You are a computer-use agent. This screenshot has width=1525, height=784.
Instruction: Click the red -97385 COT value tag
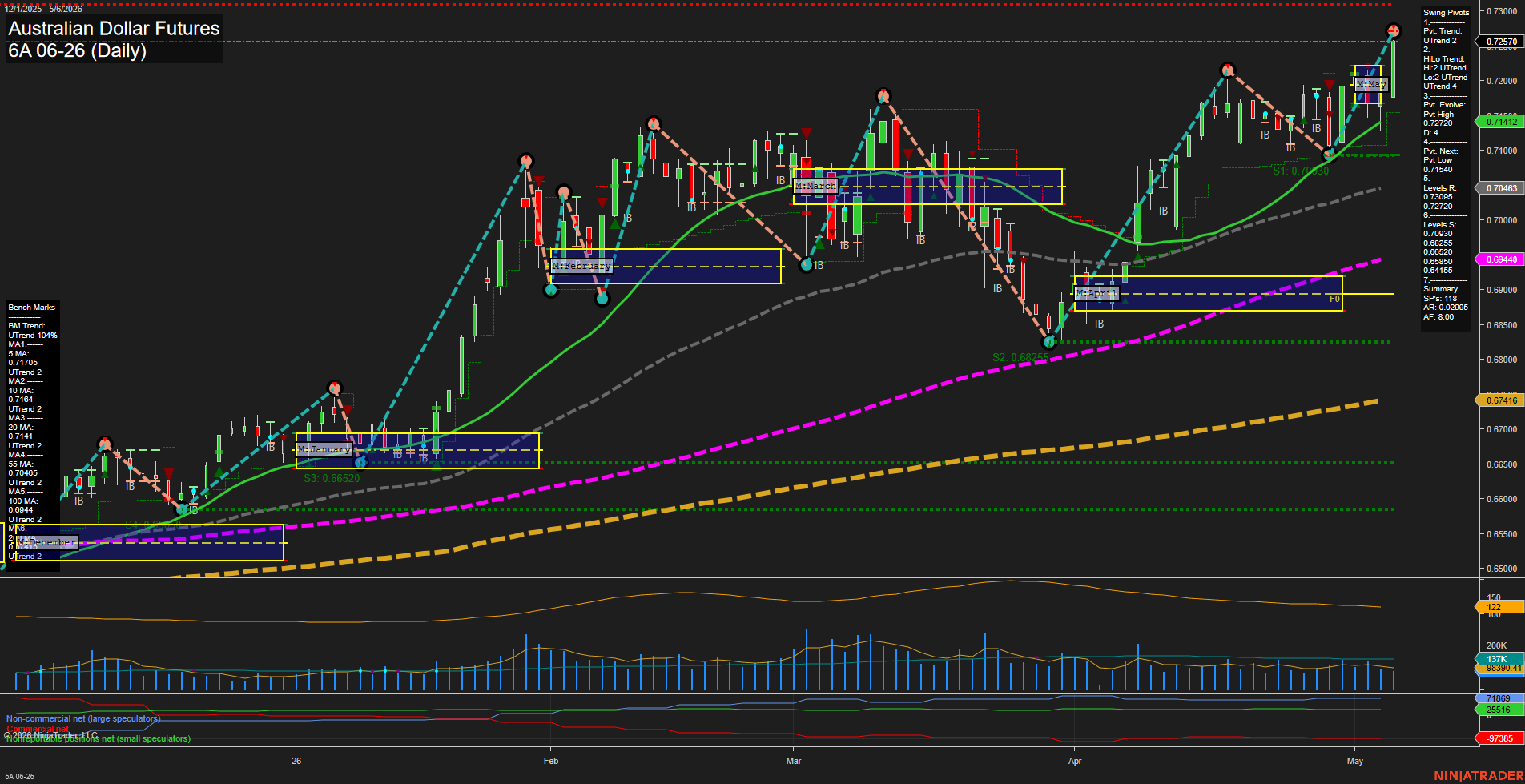(x=1500, y=738)
